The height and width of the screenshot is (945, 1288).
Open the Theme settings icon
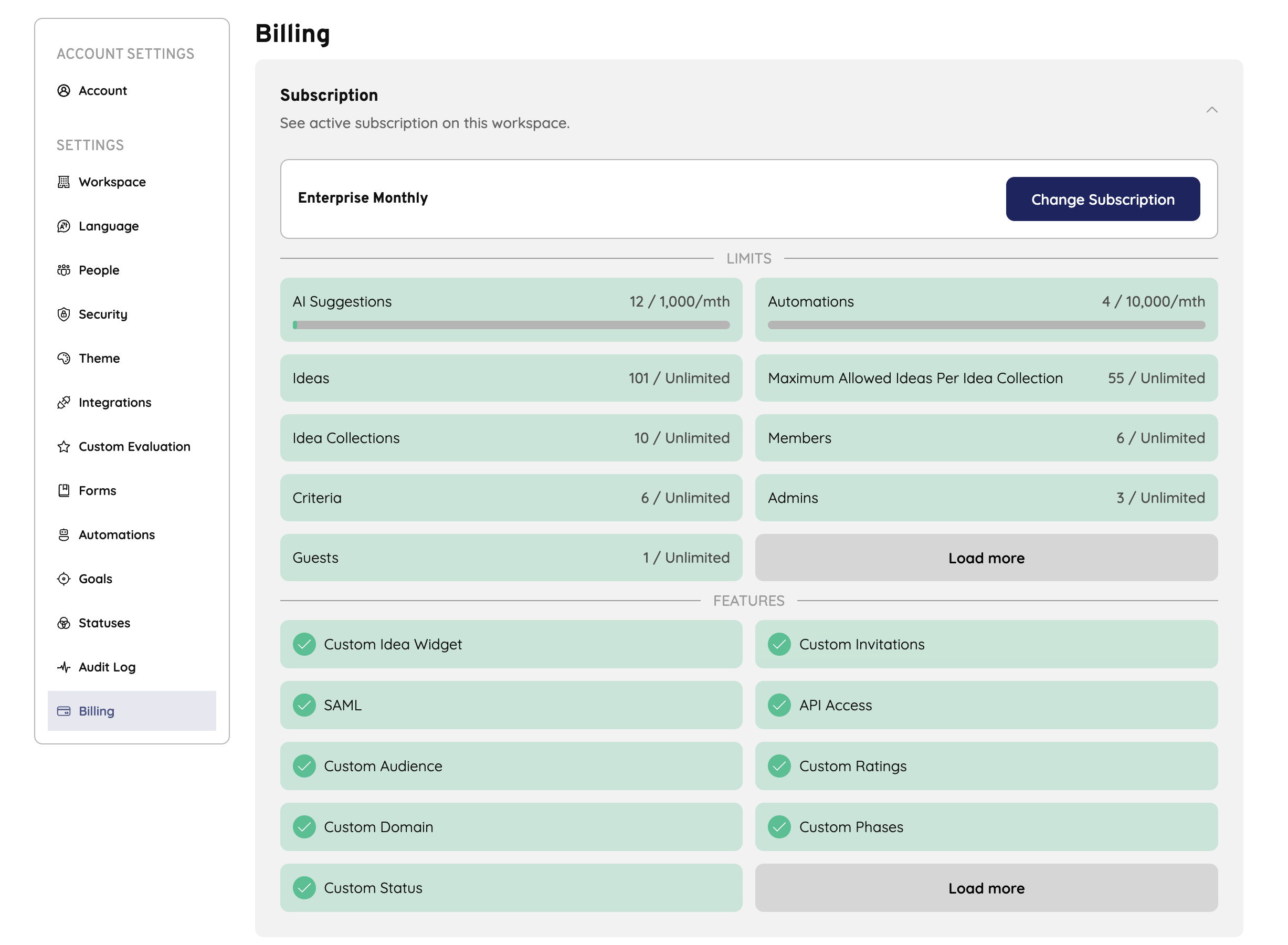pos(64,358)
